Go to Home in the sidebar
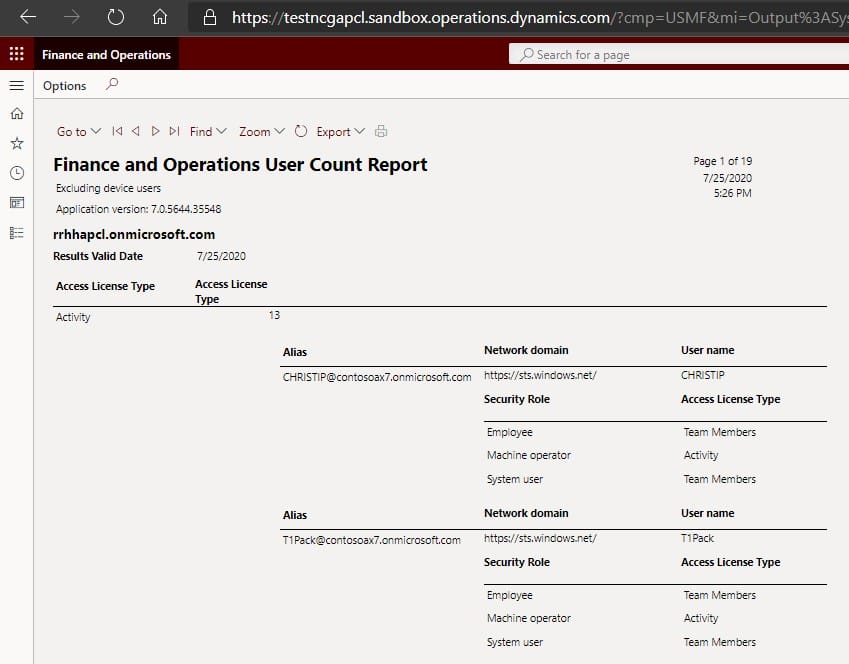The width and height of the screenshot is (849, 664). coord(16,115)
